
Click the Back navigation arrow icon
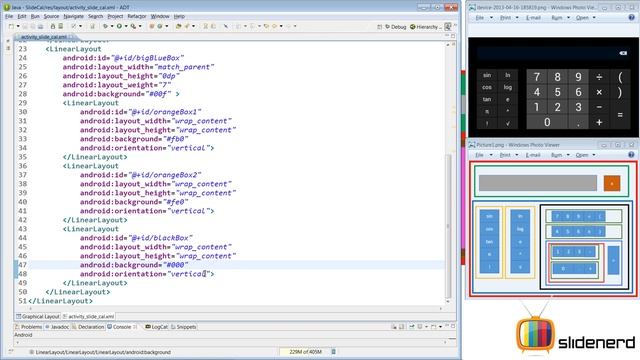pos(274,27)
